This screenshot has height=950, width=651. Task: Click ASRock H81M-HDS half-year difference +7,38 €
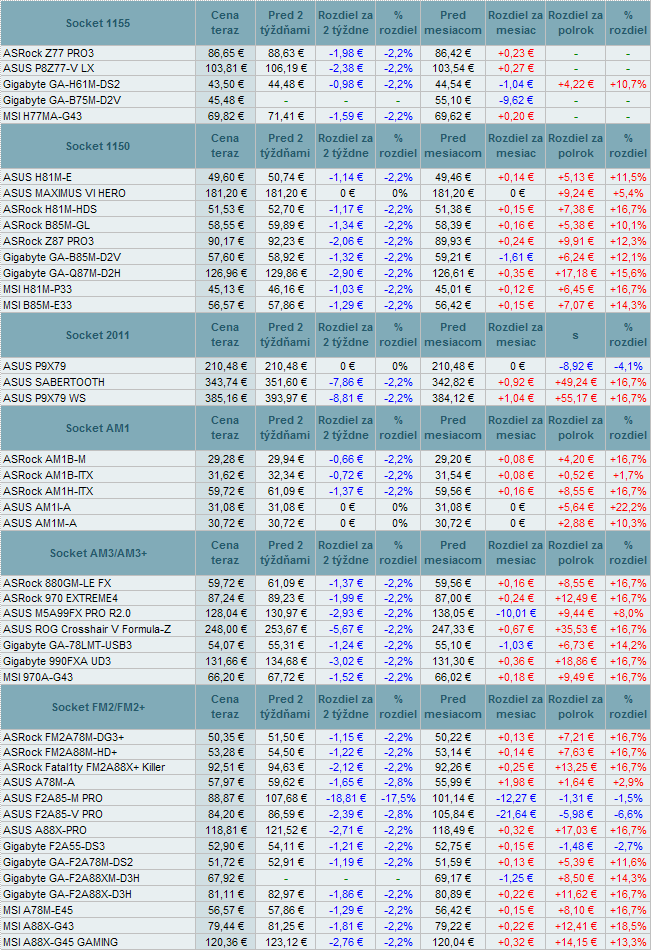pos(575,209)
